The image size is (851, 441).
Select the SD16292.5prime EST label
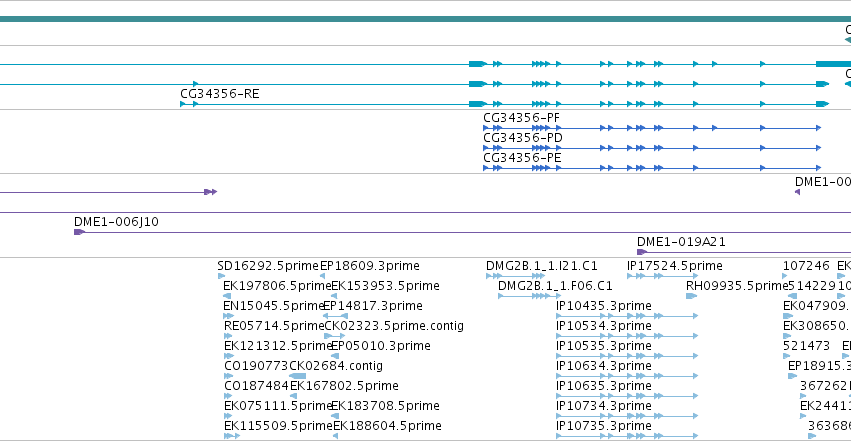[x=268, y=266]
